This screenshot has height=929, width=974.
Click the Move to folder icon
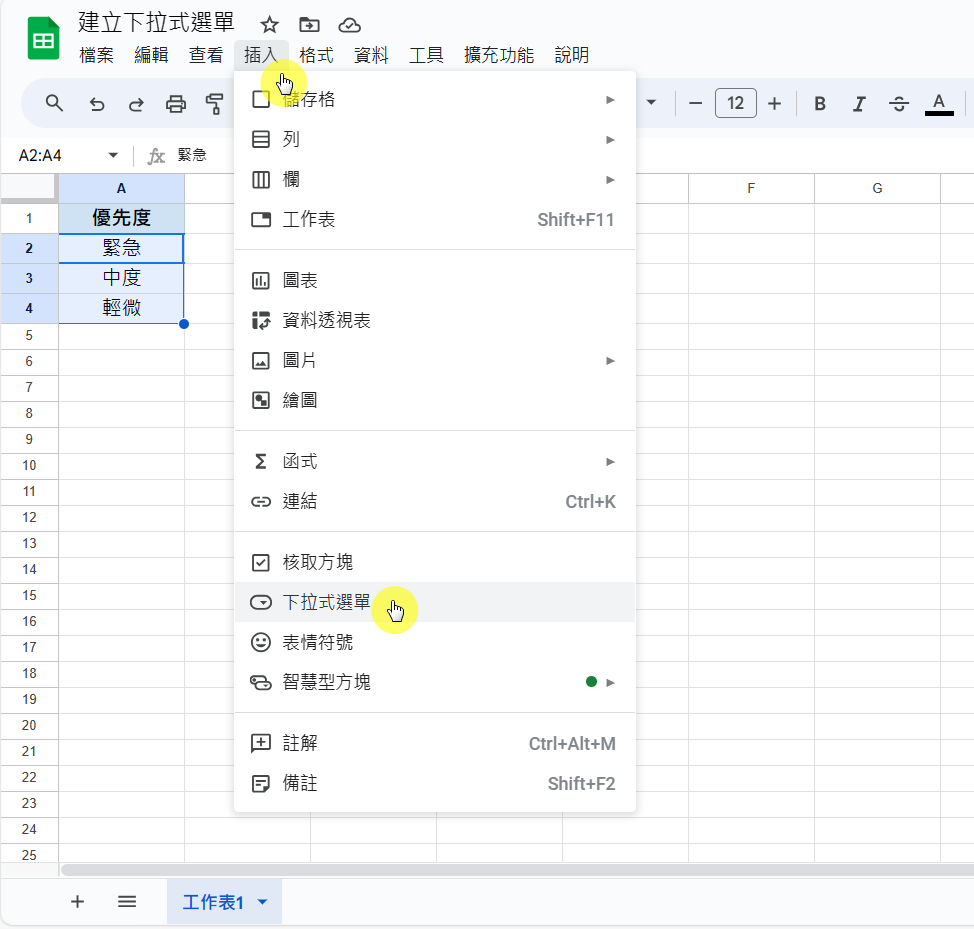[308, 24]
